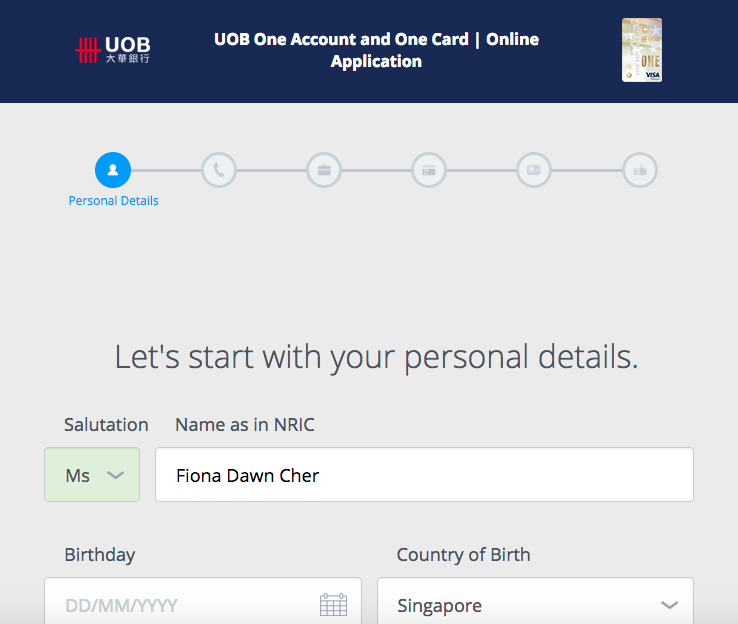Viewport: 738px width, 624px height.
Task: Open the Salutation dropdown showing Ms
Action: pos(92,475)
